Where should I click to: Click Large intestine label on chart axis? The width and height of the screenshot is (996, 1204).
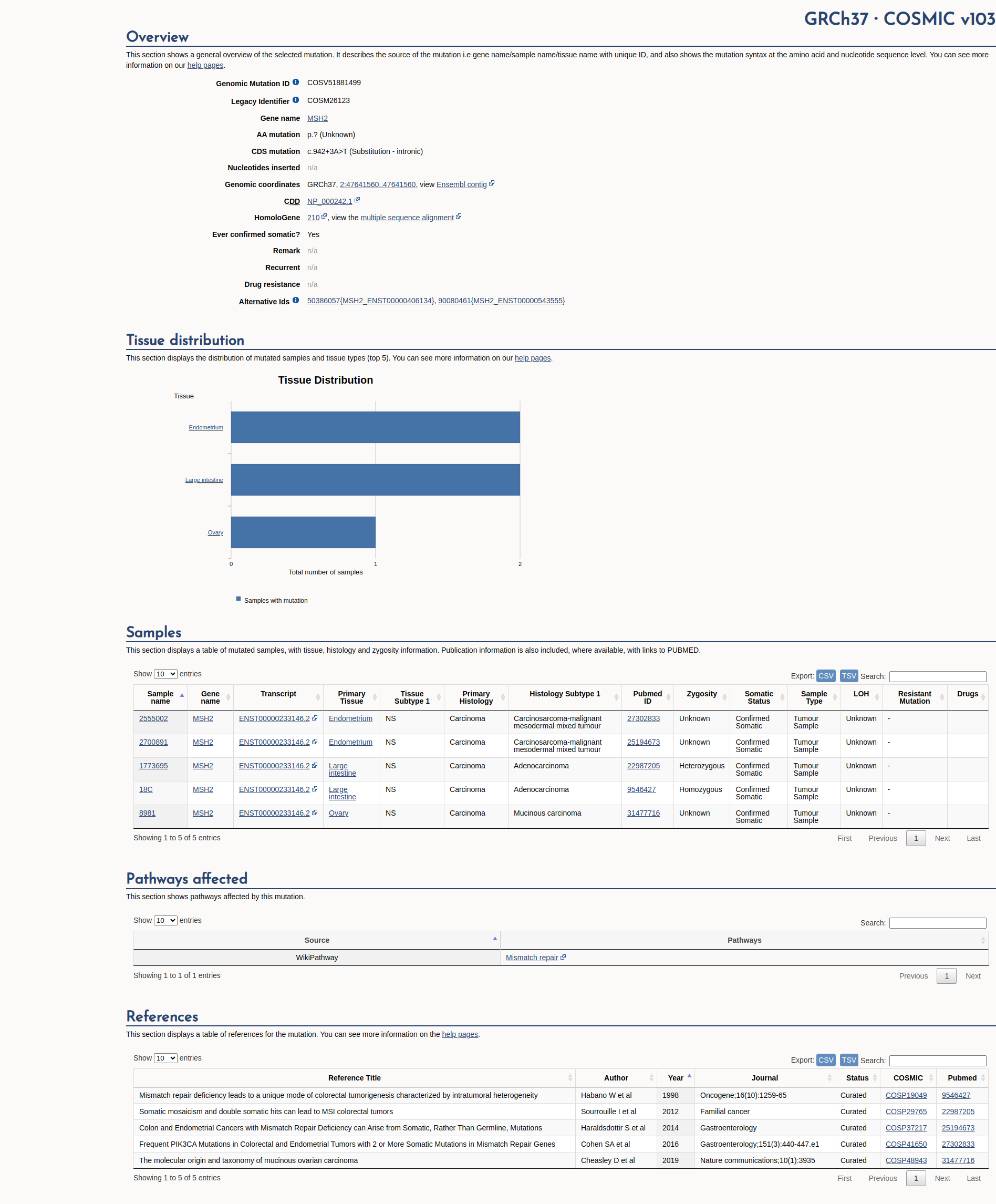[204, 480]
